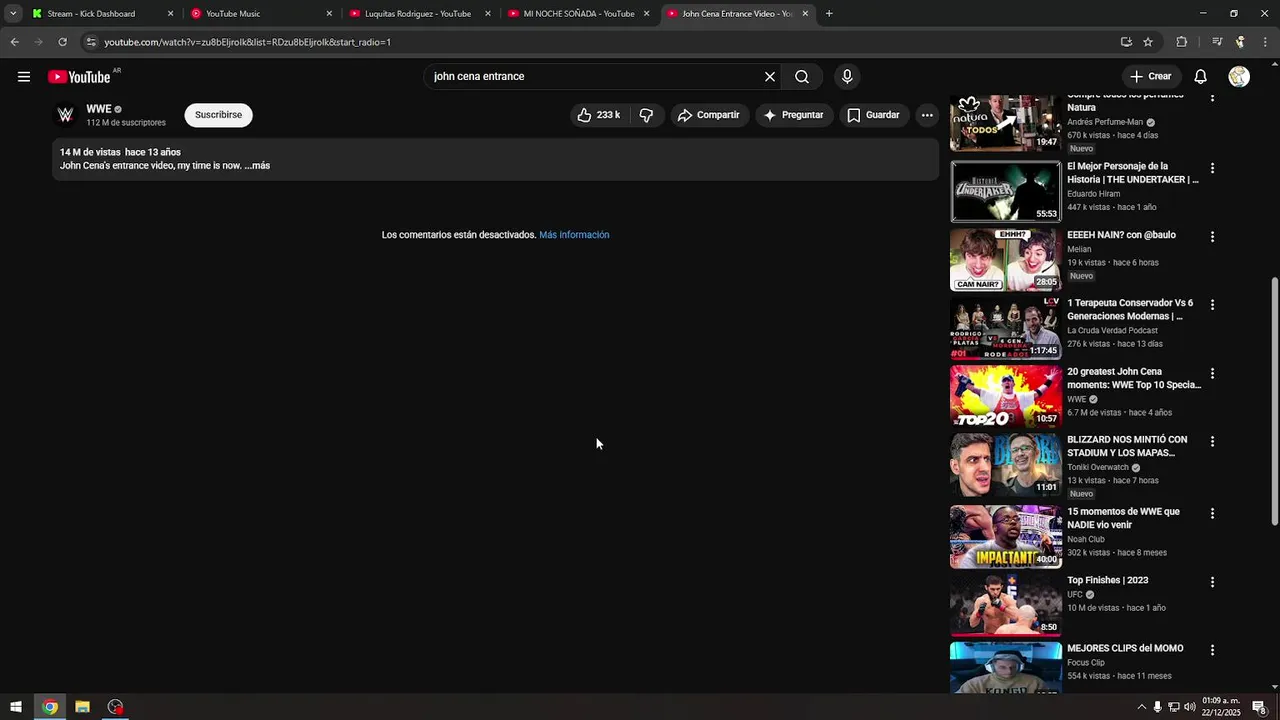Open WWE channel name link
This screenshot has height=720, width=1280.
click(99, 109)
